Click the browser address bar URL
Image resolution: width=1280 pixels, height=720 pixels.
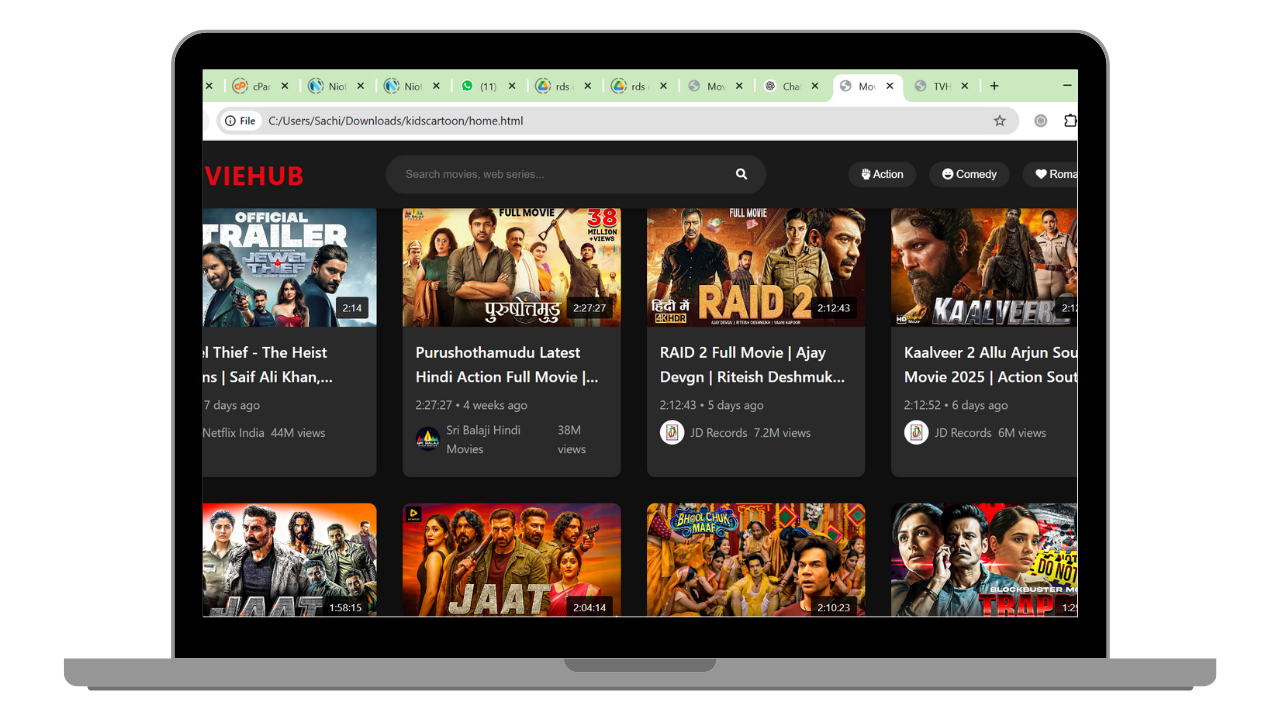[600, 121]
